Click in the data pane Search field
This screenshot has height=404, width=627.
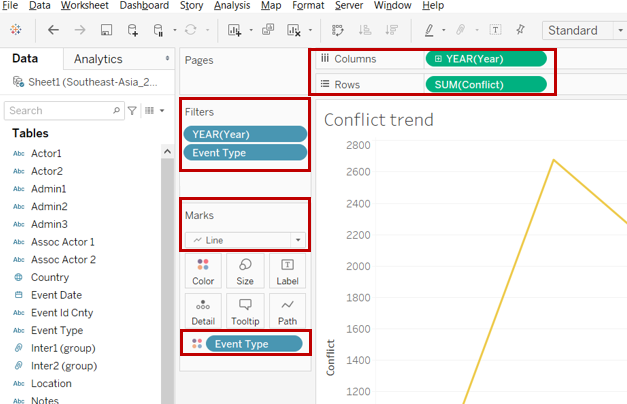[62, 110]
